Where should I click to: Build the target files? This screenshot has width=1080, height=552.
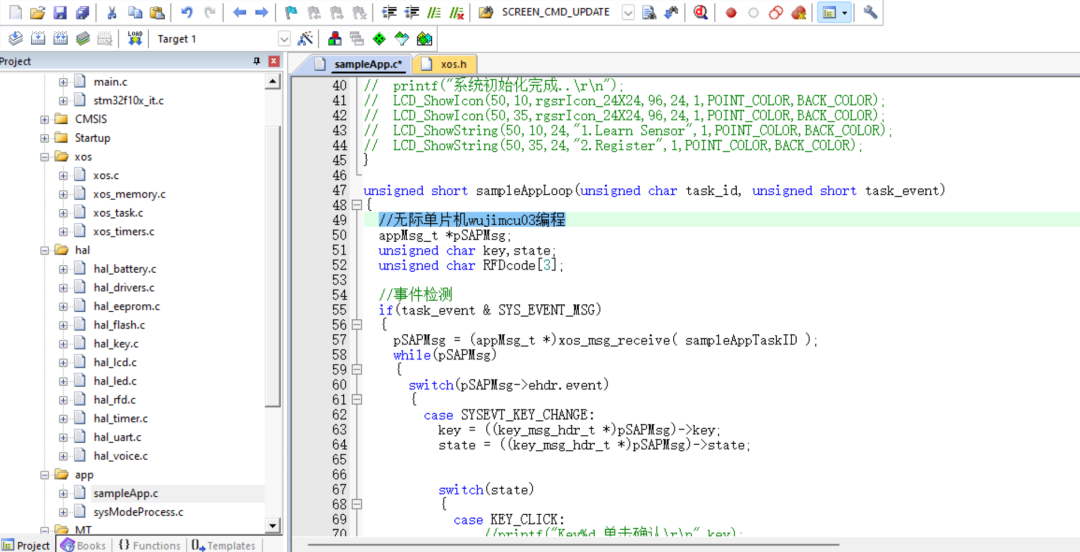38,39
